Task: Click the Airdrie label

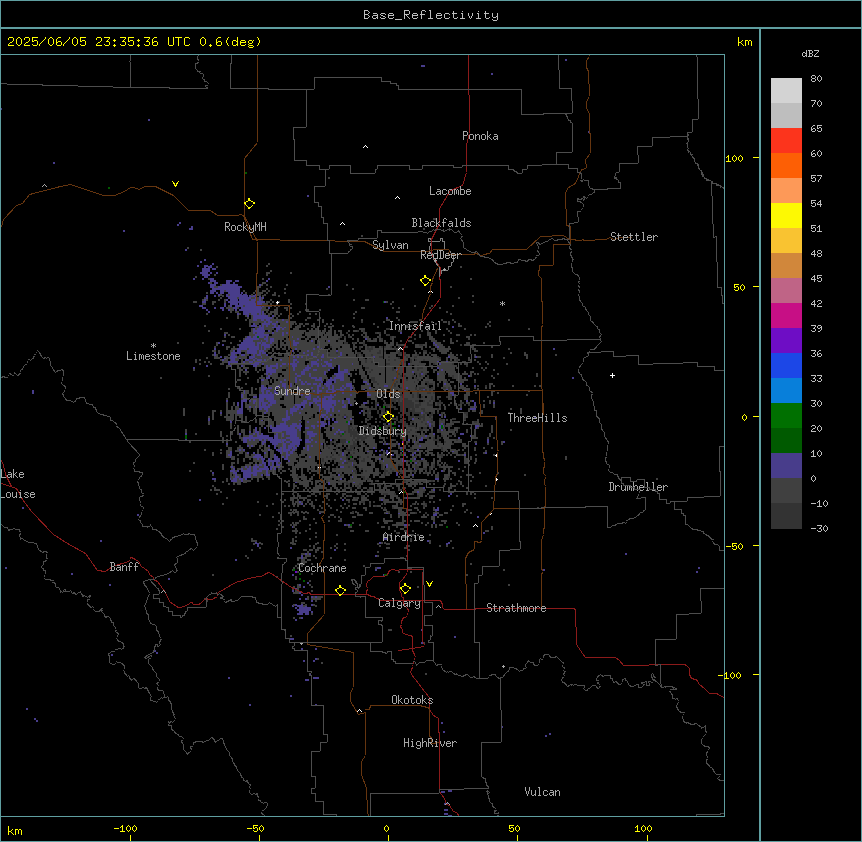Action: click(x=404, y=537)
